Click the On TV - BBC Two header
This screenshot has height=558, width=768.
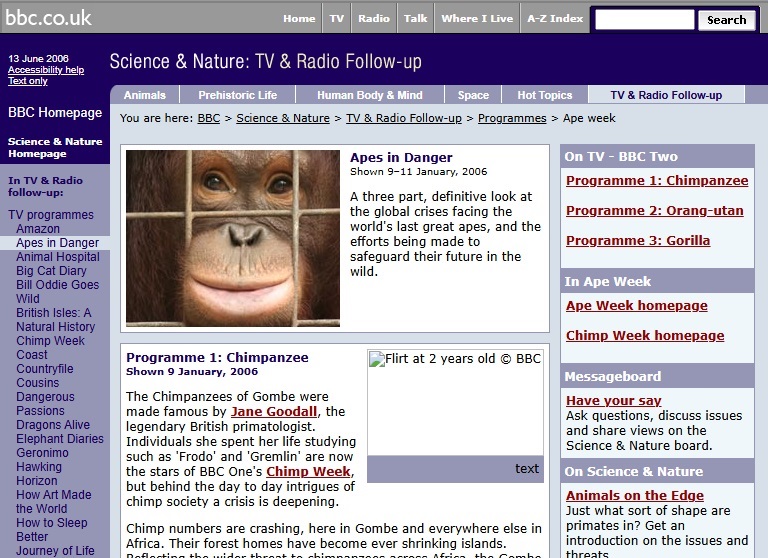pos(621,157)
